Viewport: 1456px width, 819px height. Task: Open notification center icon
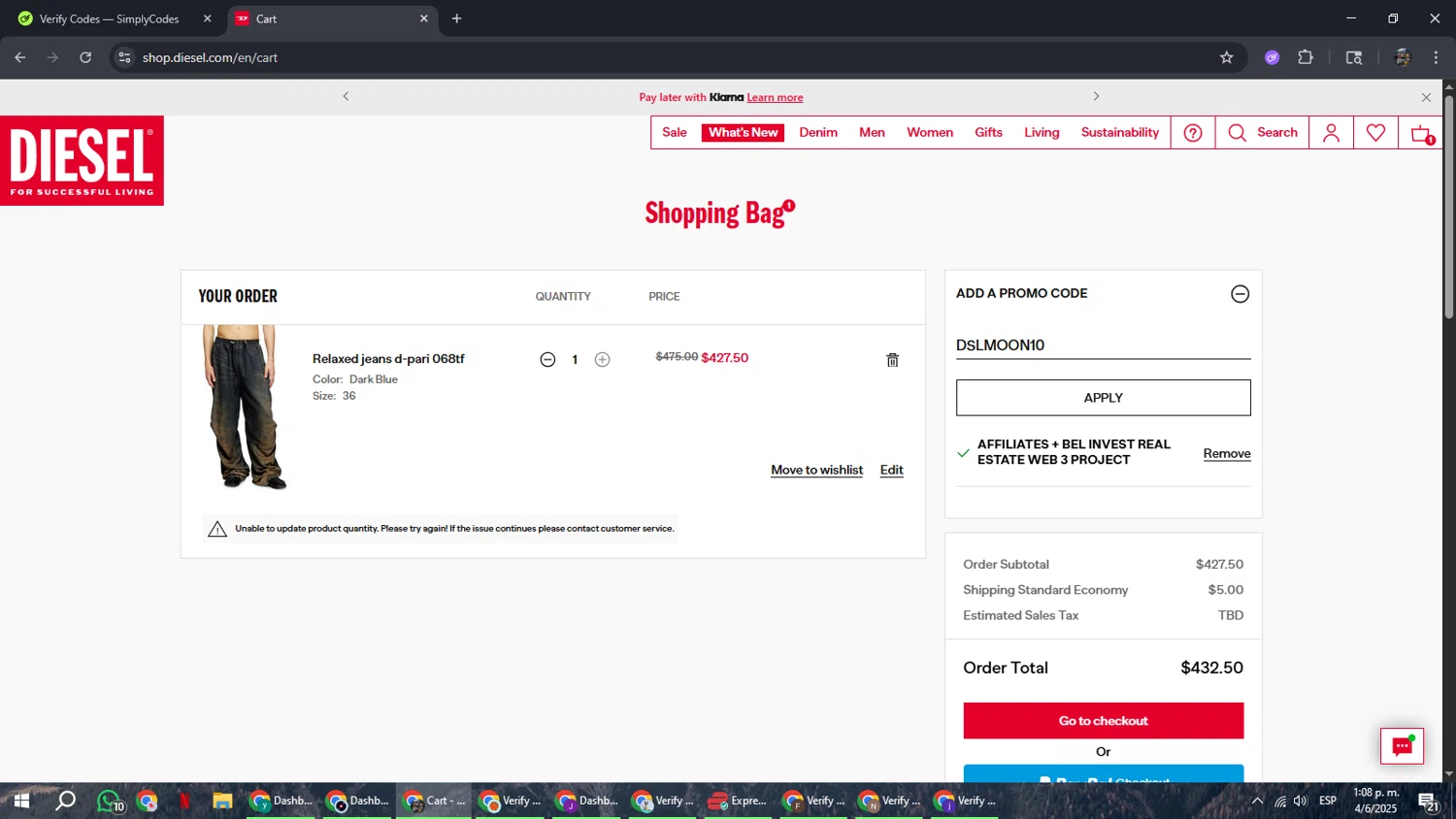[x=1428, y=802]
